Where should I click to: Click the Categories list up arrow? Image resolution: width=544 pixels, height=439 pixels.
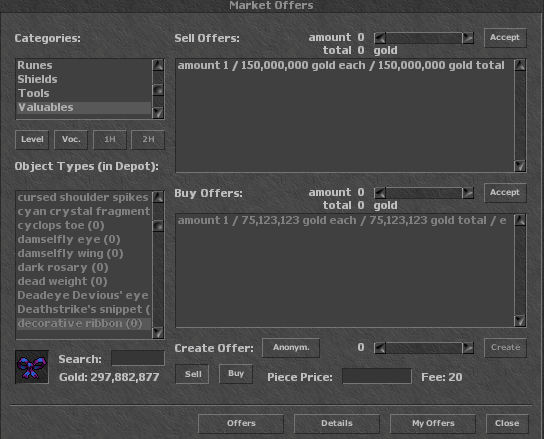coord(158,65)
